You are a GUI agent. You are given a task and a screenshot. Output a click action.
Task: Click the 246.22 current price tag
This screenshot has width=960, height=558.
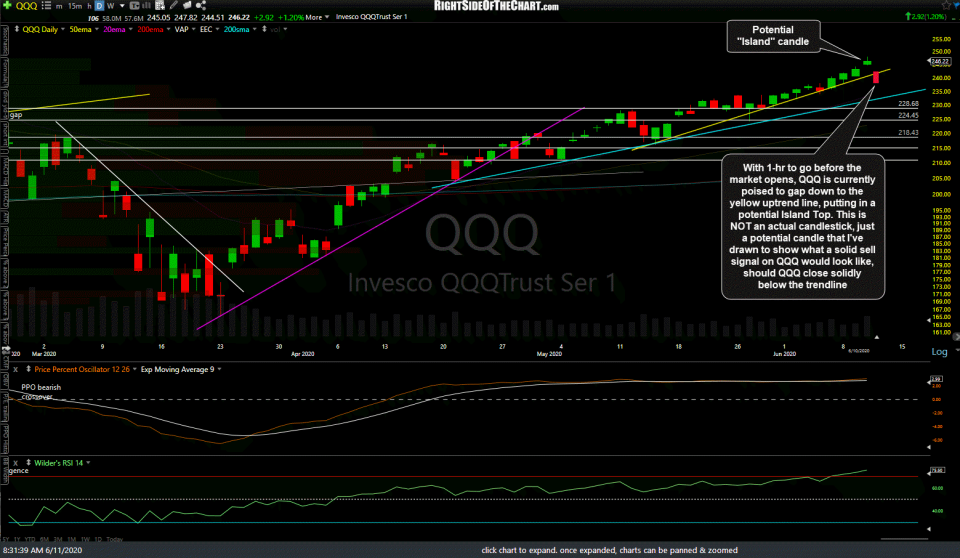point(939,61)
